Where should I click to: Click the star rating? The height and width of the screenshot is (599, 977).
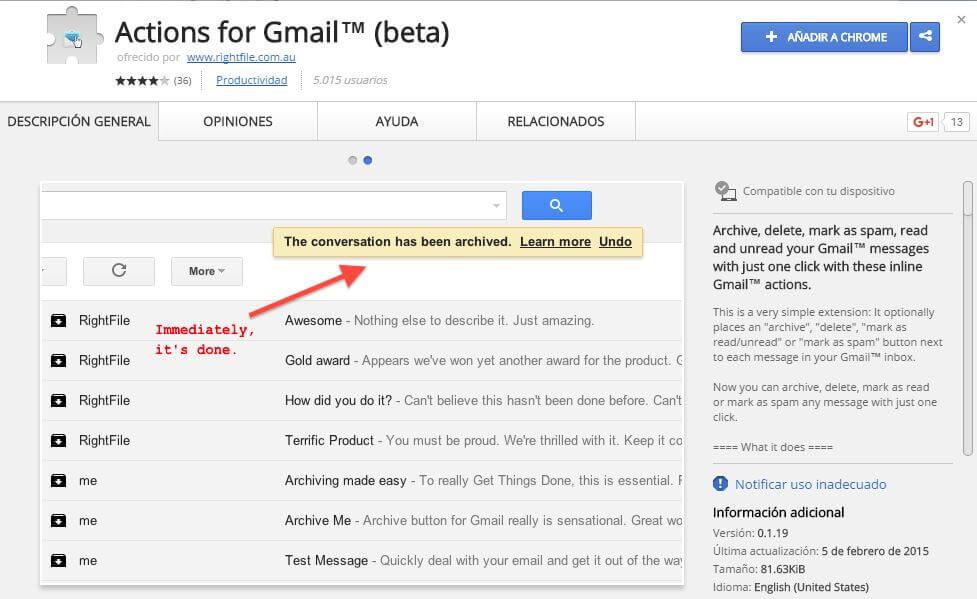tap(142, 80)
